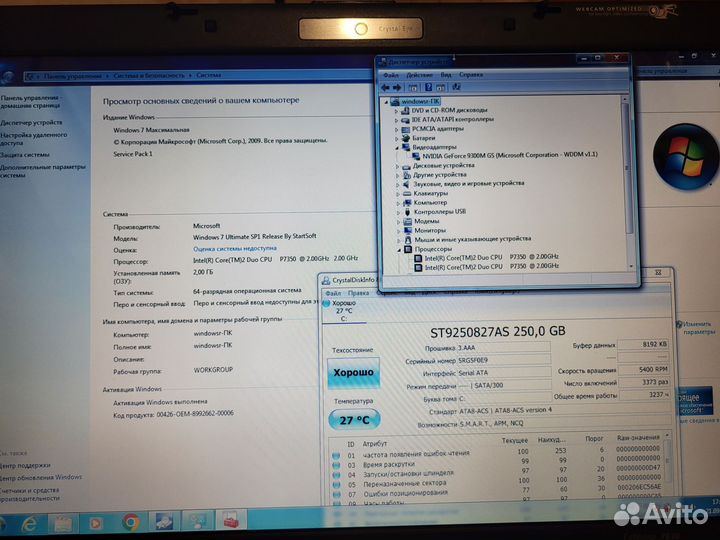This screenshot has height=540, width=720.
Task: Expand the Контроллеры USB node
Action: click(x=398, y=211)
